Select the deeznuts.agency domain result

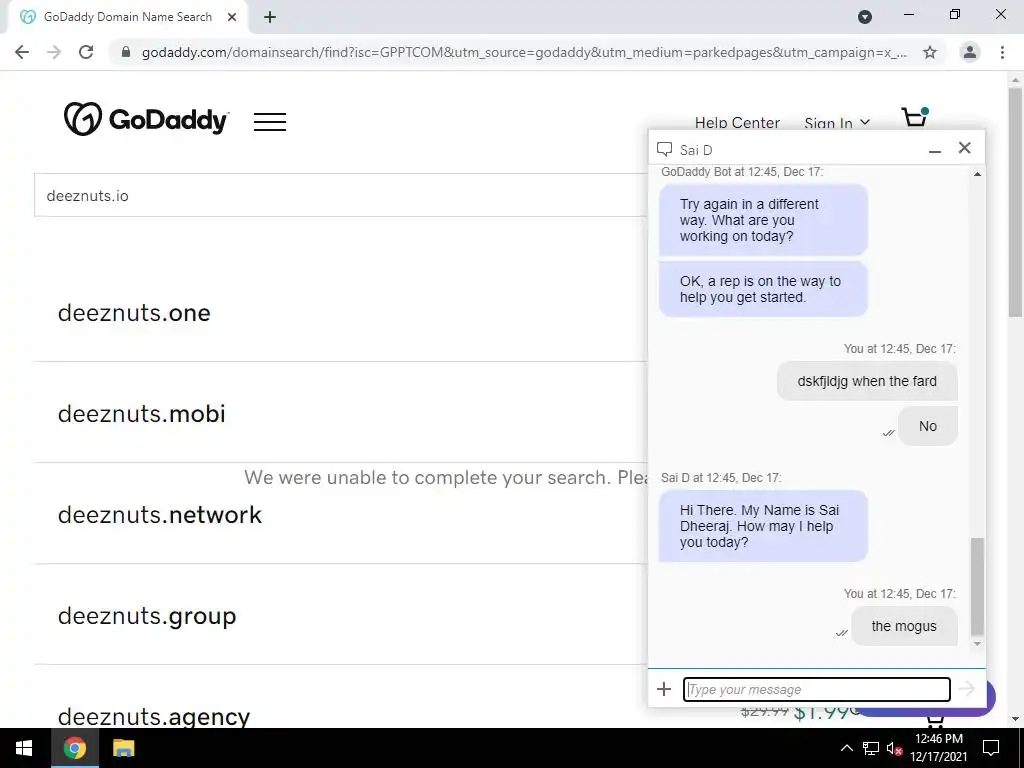(x=153, y=716)
